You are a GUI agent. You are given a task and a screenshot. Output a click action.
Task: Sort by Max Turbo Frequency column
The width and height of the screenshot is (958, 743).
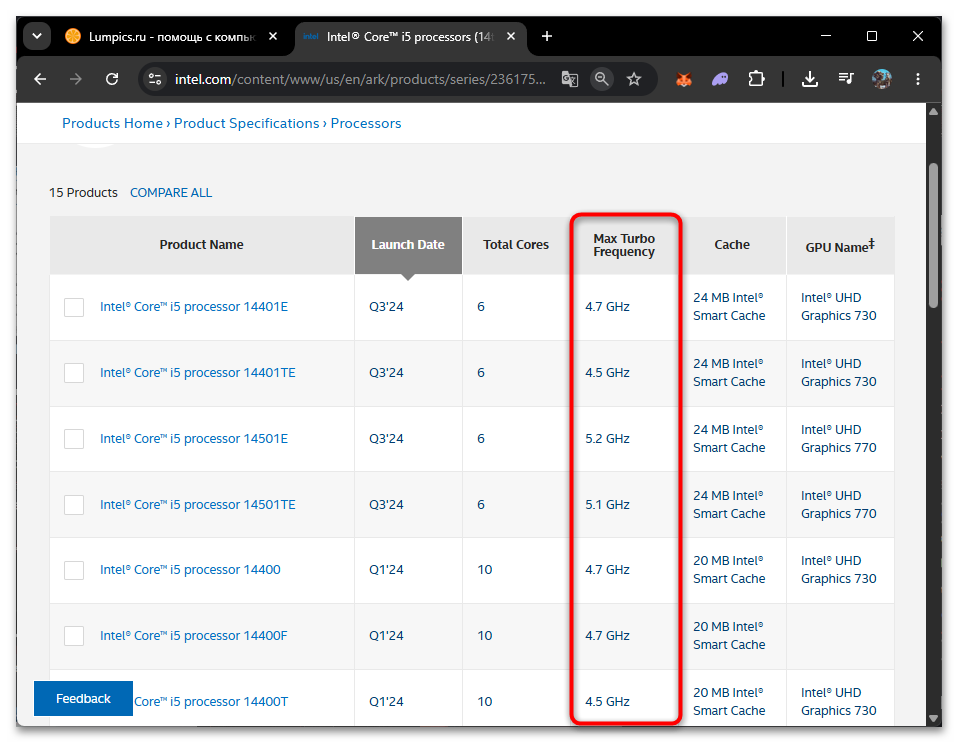click(624, 245)
